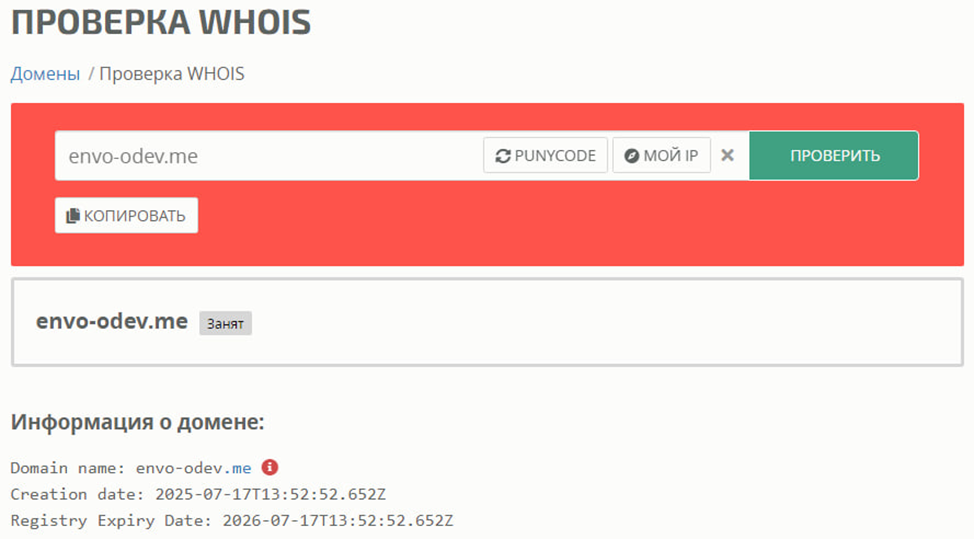Click the Проверка WHOIS breadcrumb text
The width and height of the screenshot is (974, 539).
click(172, 73)
